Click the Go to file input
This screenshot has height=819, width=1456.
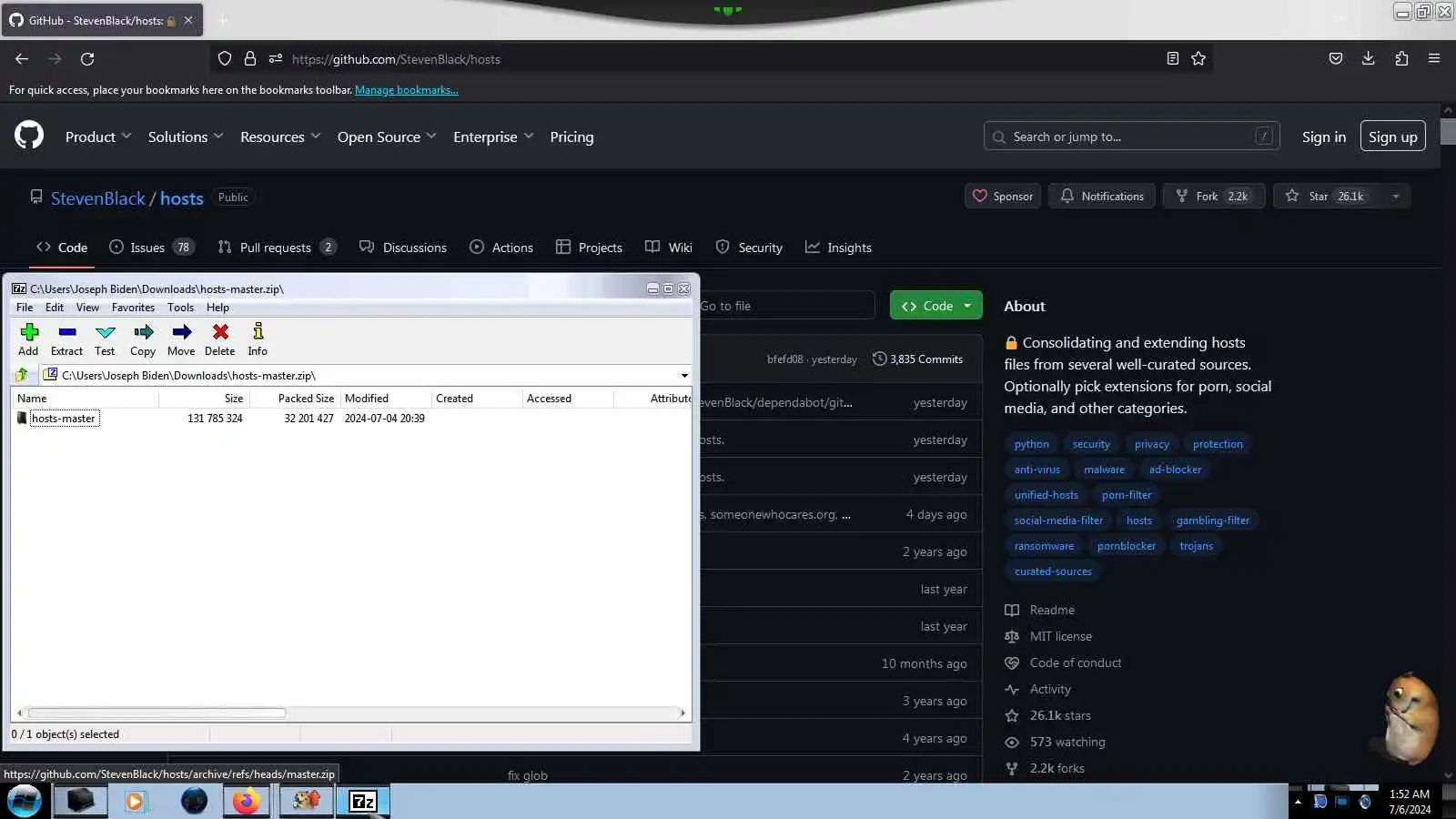[786, 306]
